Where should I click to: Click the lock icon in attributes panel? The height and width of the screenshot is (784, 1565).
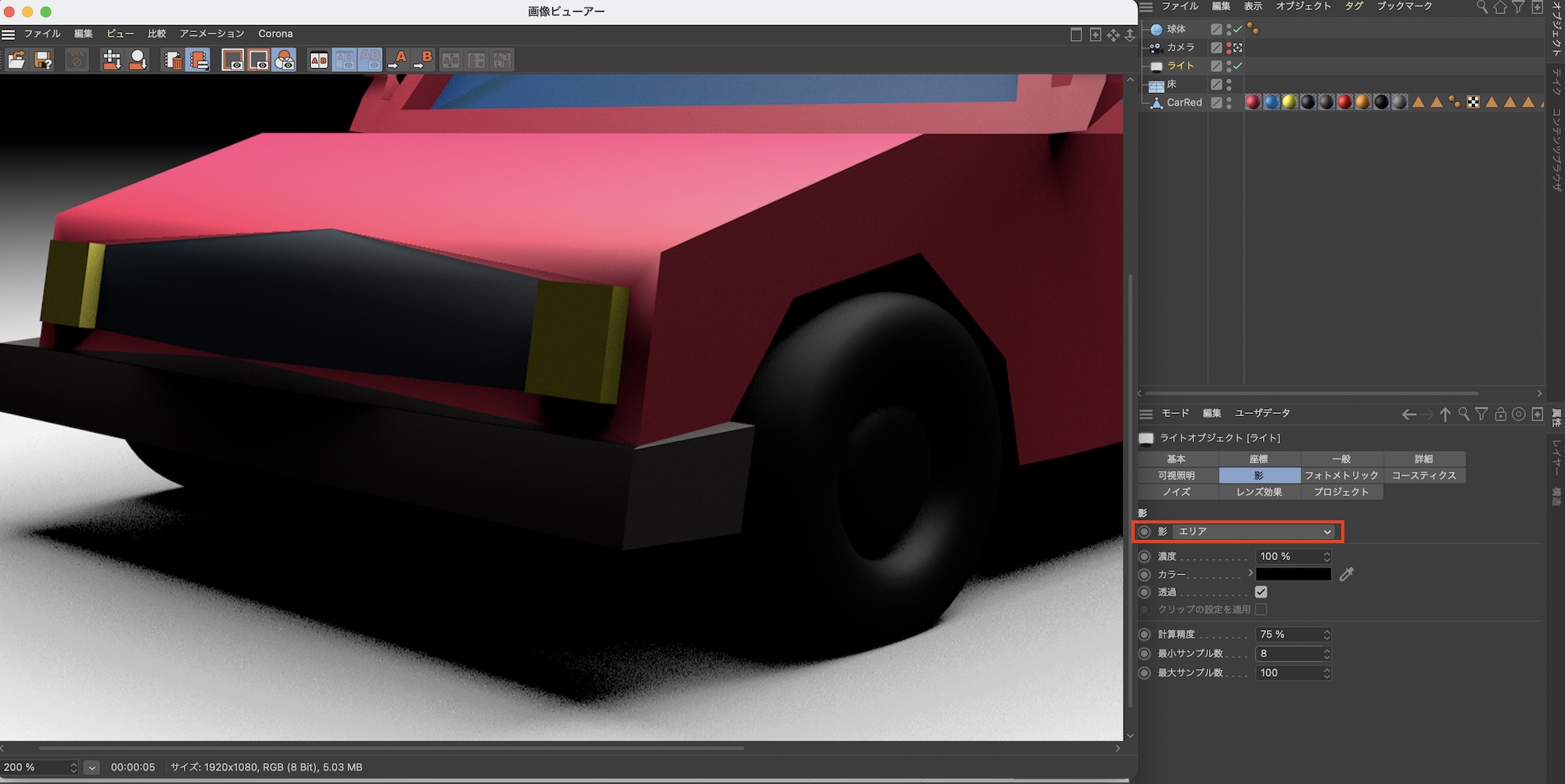tap(1500, 414)
